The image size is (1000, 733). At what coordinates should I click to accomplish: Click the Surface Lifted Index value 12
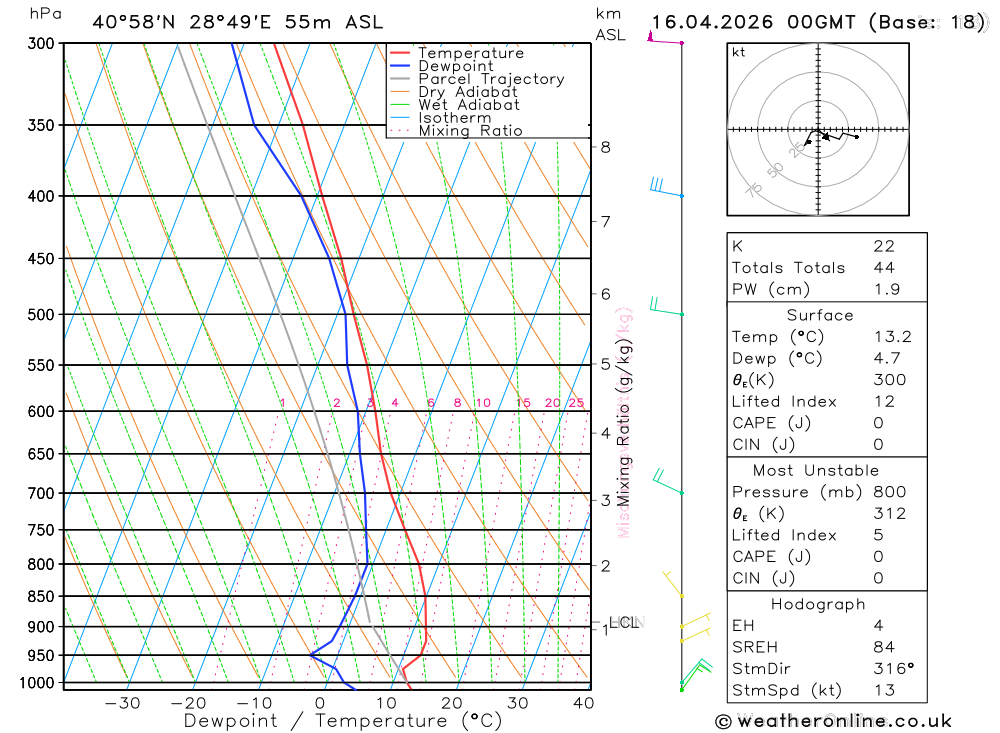tap(884, 402)
